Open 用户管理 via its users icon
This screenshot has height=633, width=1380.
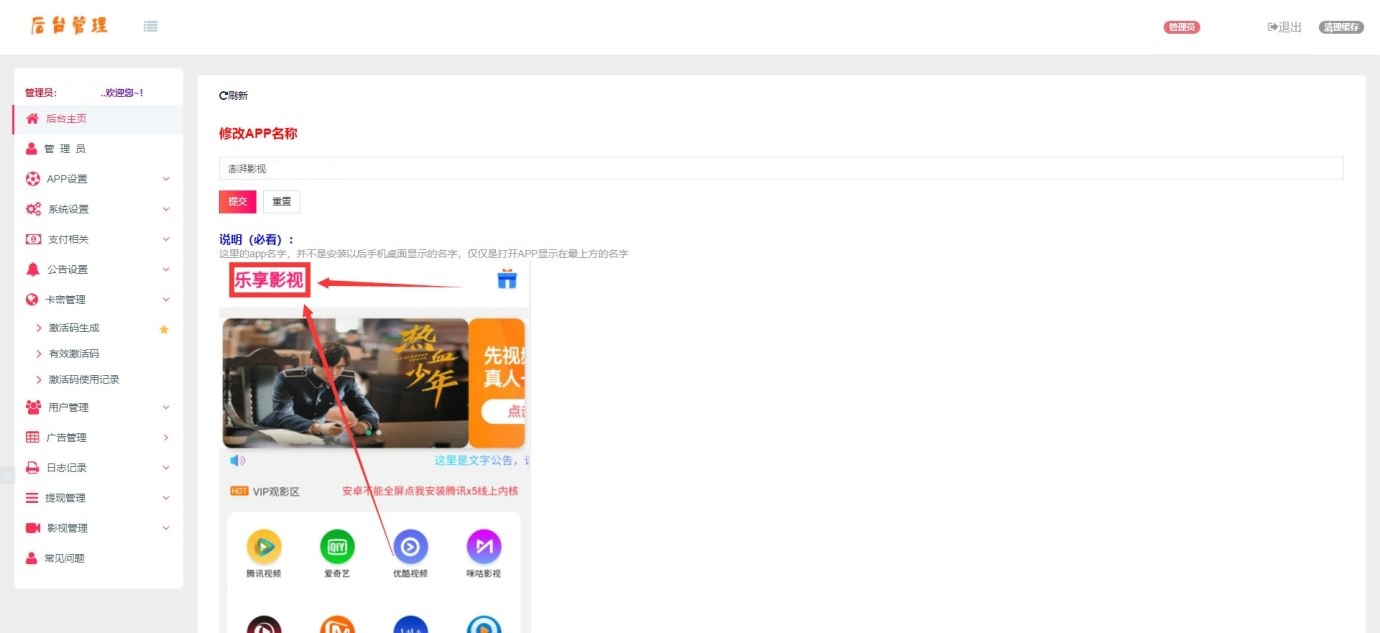click(33, 407)
